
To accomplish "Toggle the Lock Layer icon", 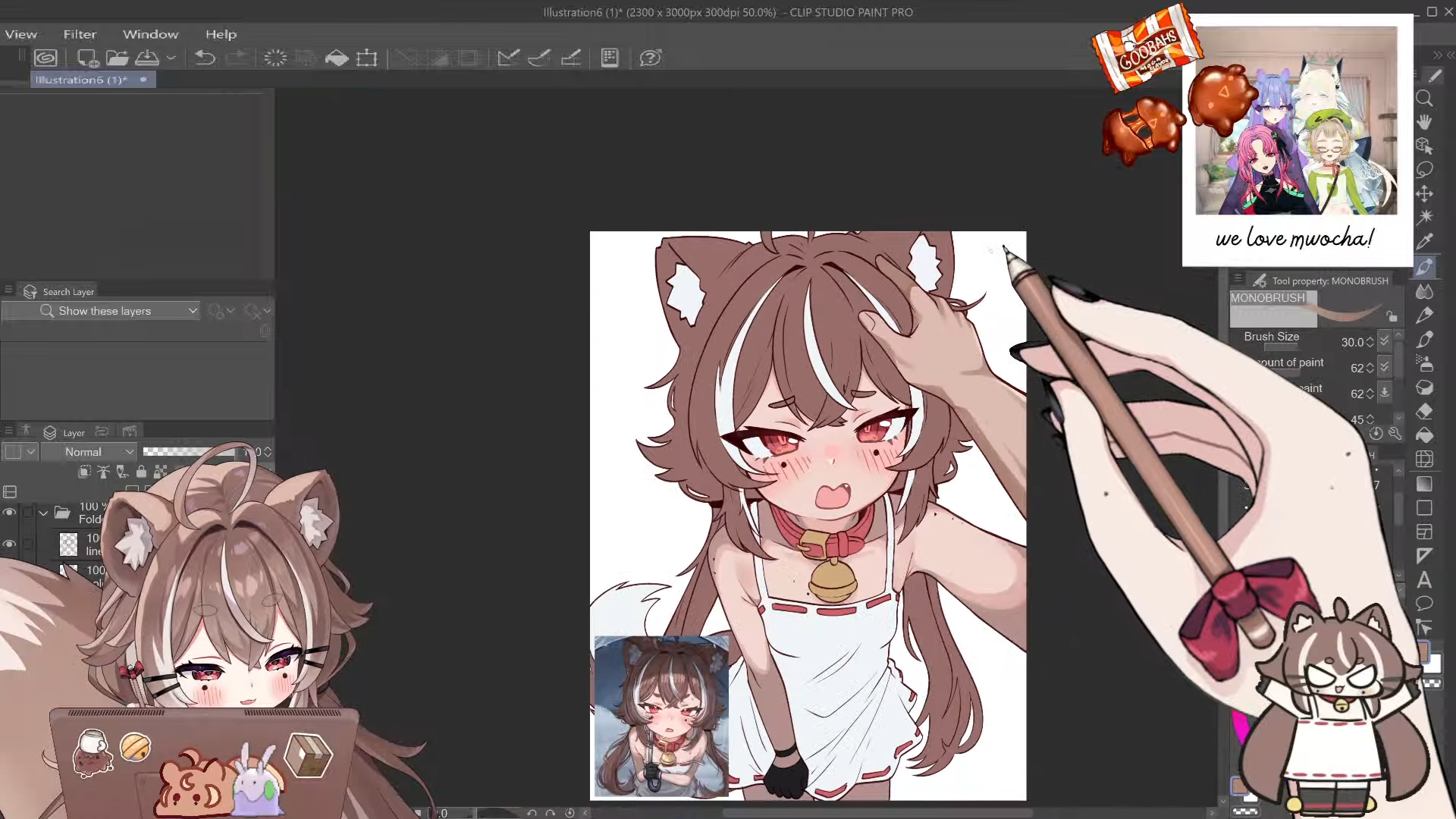I will pos(141,472).
